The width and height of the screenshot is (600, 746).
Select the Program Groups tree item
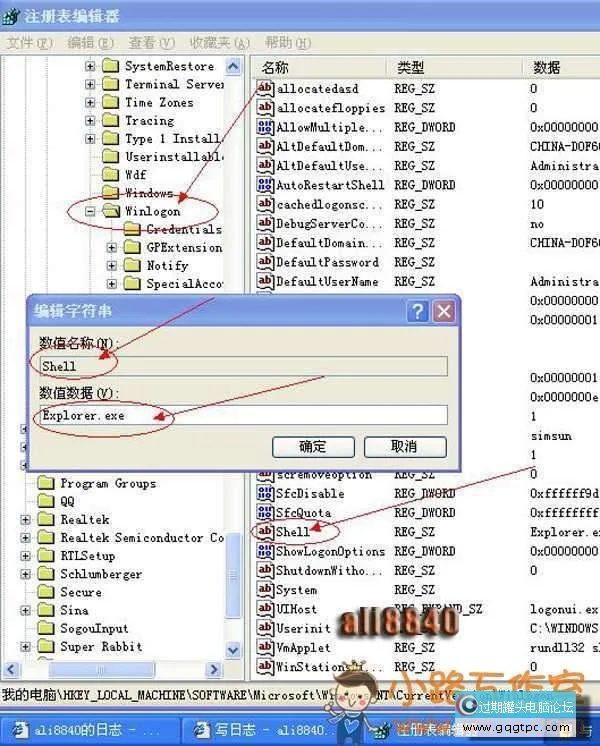108,483
